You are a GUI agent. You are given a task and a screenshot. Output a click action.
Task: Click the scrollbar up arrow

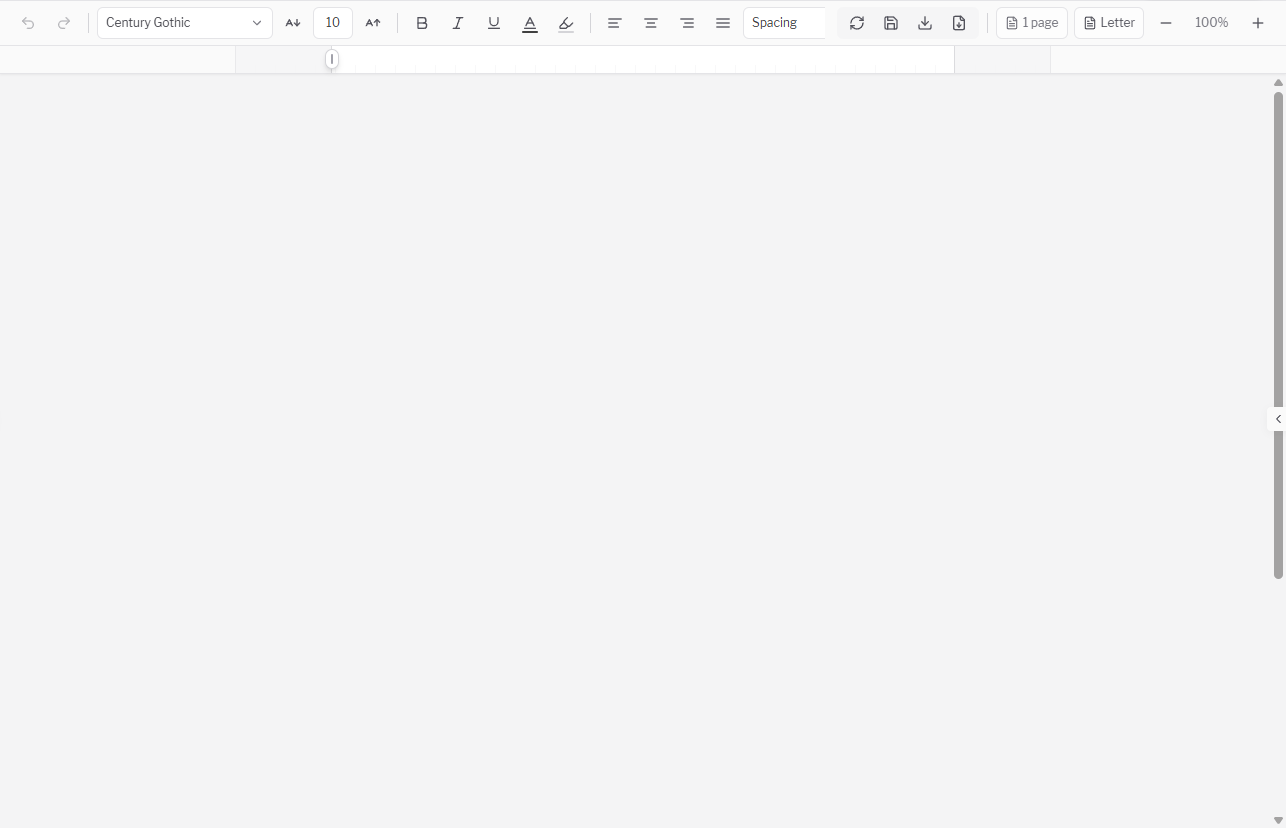[1278, 83]
